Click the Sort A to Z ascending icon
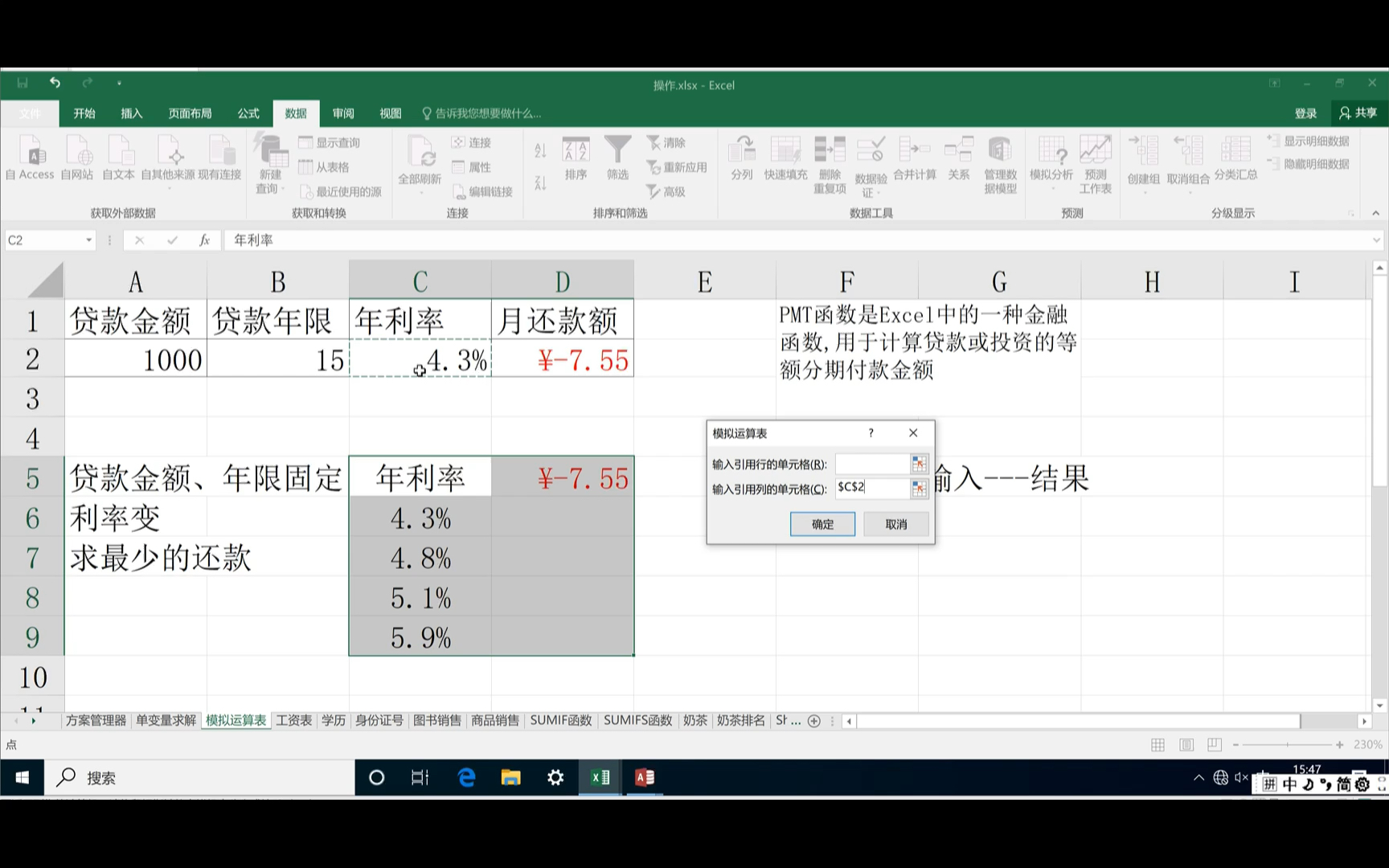Image resolution: width=1389 pixels, height=868 pixels. coord(540,149)
